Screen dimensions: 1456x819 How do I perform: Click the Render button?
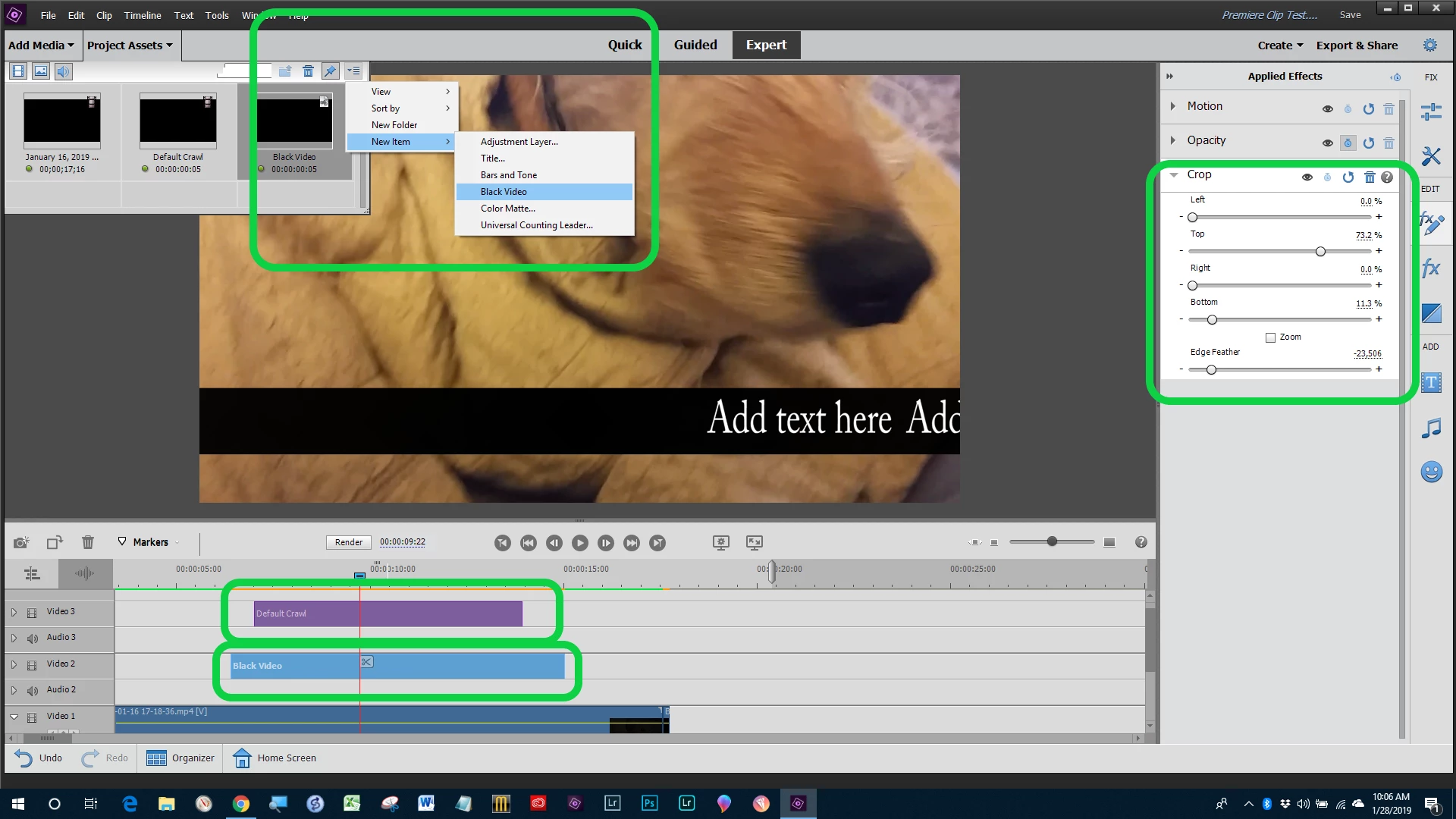pos(349,542)
